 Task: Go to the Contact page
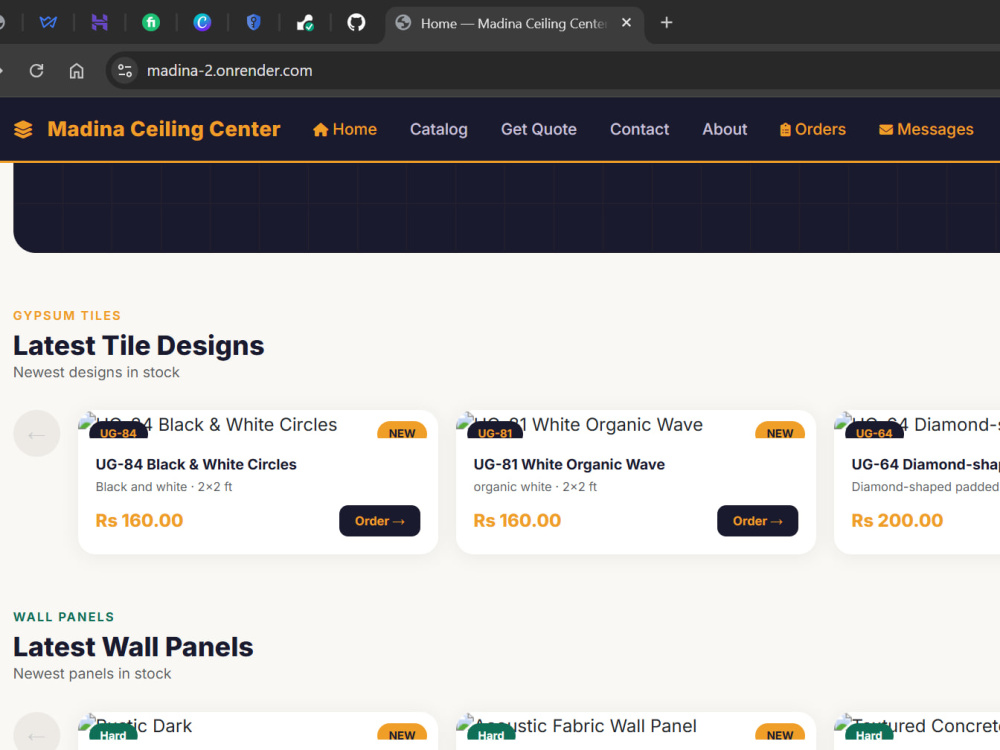[x=640, y=129]
